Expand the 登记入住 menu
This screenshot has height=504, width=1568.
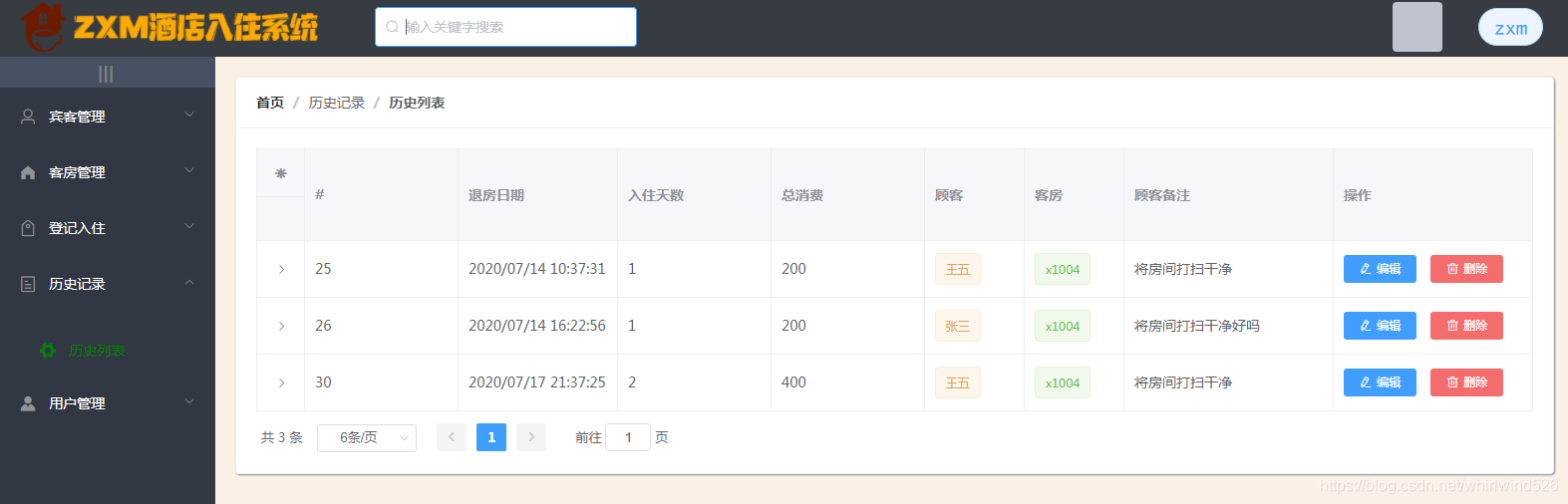pos(108,228)
